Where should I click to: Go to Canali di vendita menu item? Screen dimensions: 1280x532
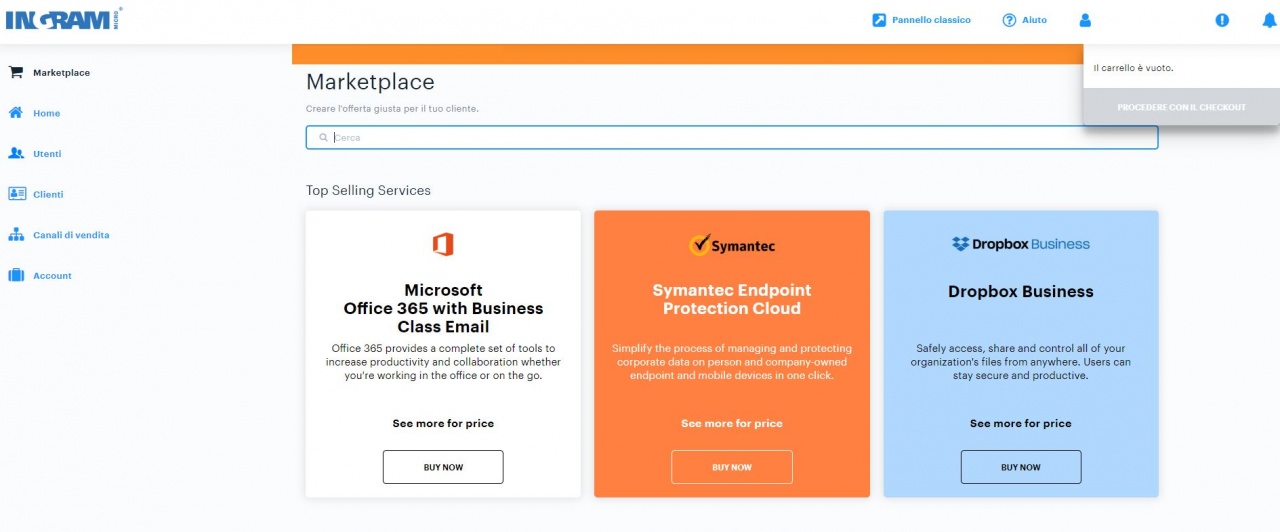pyautogui.click(x=71, y=235)
